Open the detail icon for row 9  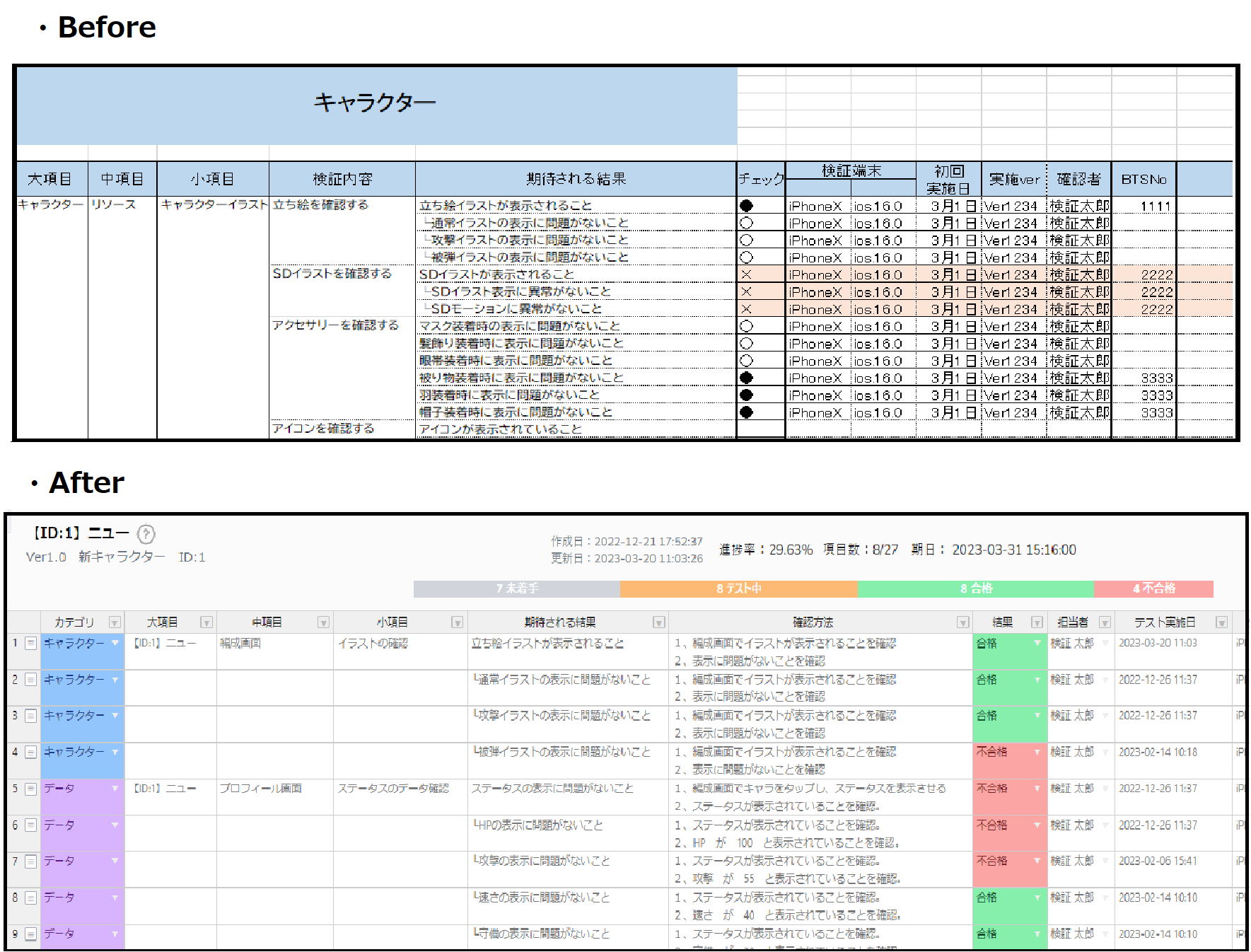(x=30, y=934)
